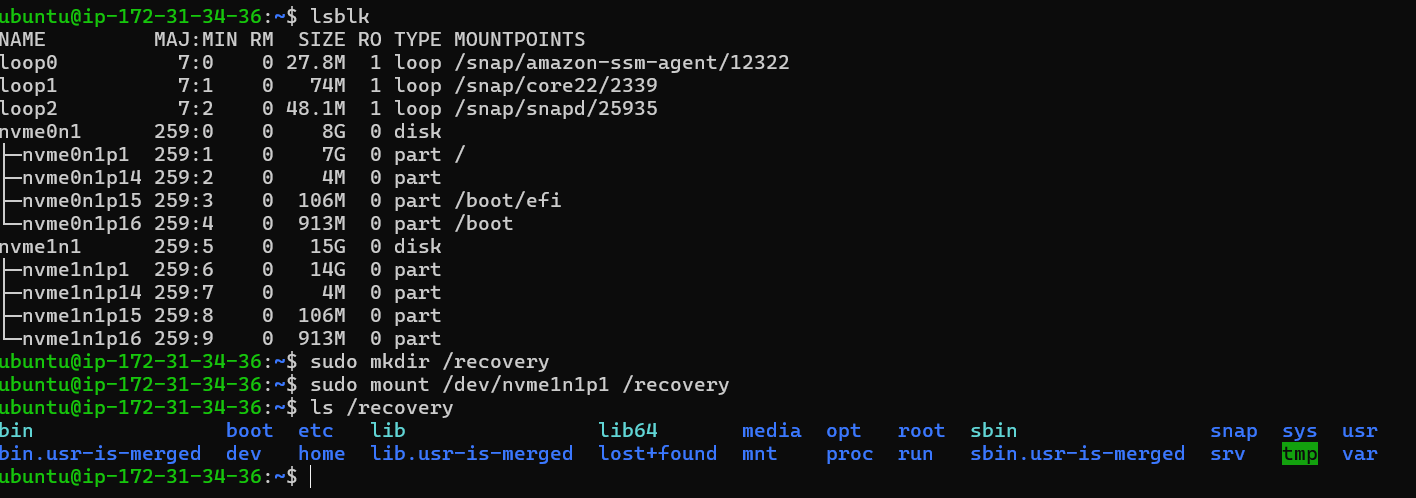Click the snap directory in ls output

coord(1233,431)
